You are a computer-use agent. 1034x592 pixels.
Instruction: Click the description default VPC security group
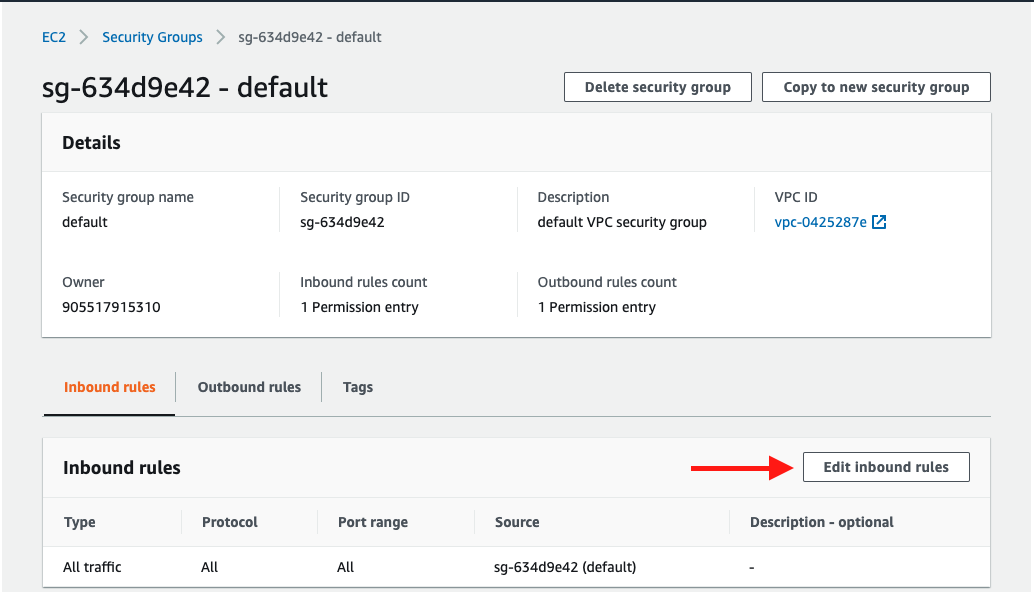(622, 222)
